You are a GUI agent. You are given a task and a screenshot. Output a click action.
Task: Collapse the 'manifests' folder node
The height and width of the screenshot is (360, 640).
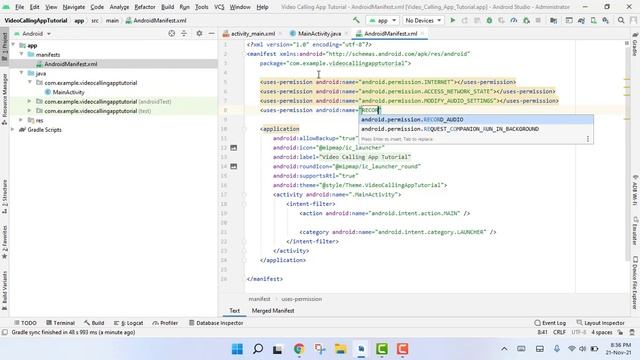22,54
